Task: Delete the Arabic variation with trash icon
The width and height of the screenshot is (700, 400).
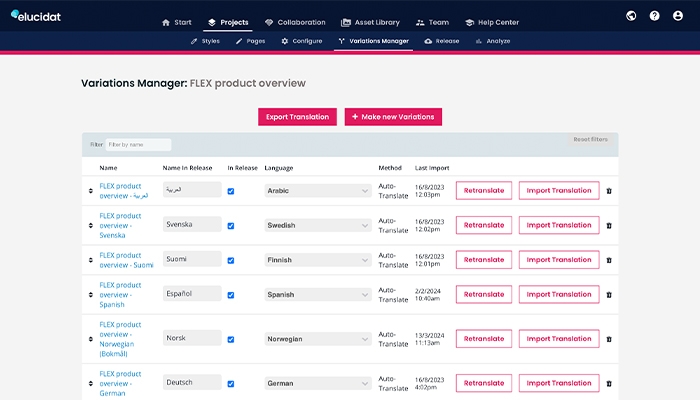Action: [x=609, y=191]
